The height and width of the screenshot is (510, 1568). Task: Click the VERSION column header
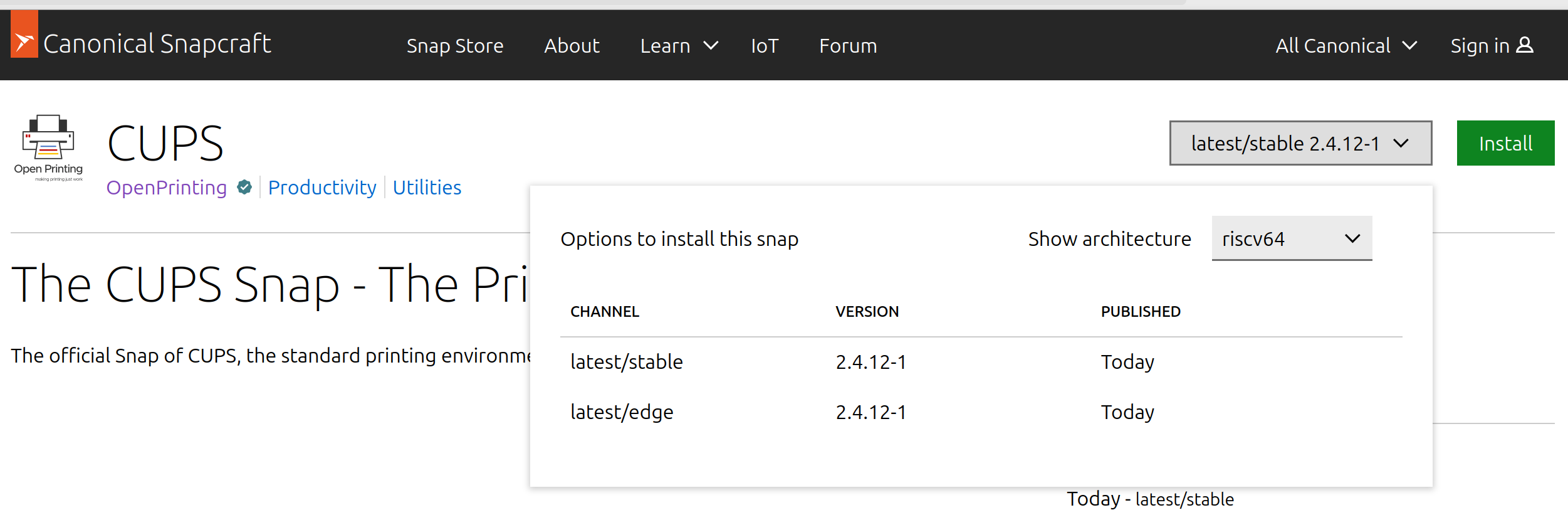coord(867,312)
